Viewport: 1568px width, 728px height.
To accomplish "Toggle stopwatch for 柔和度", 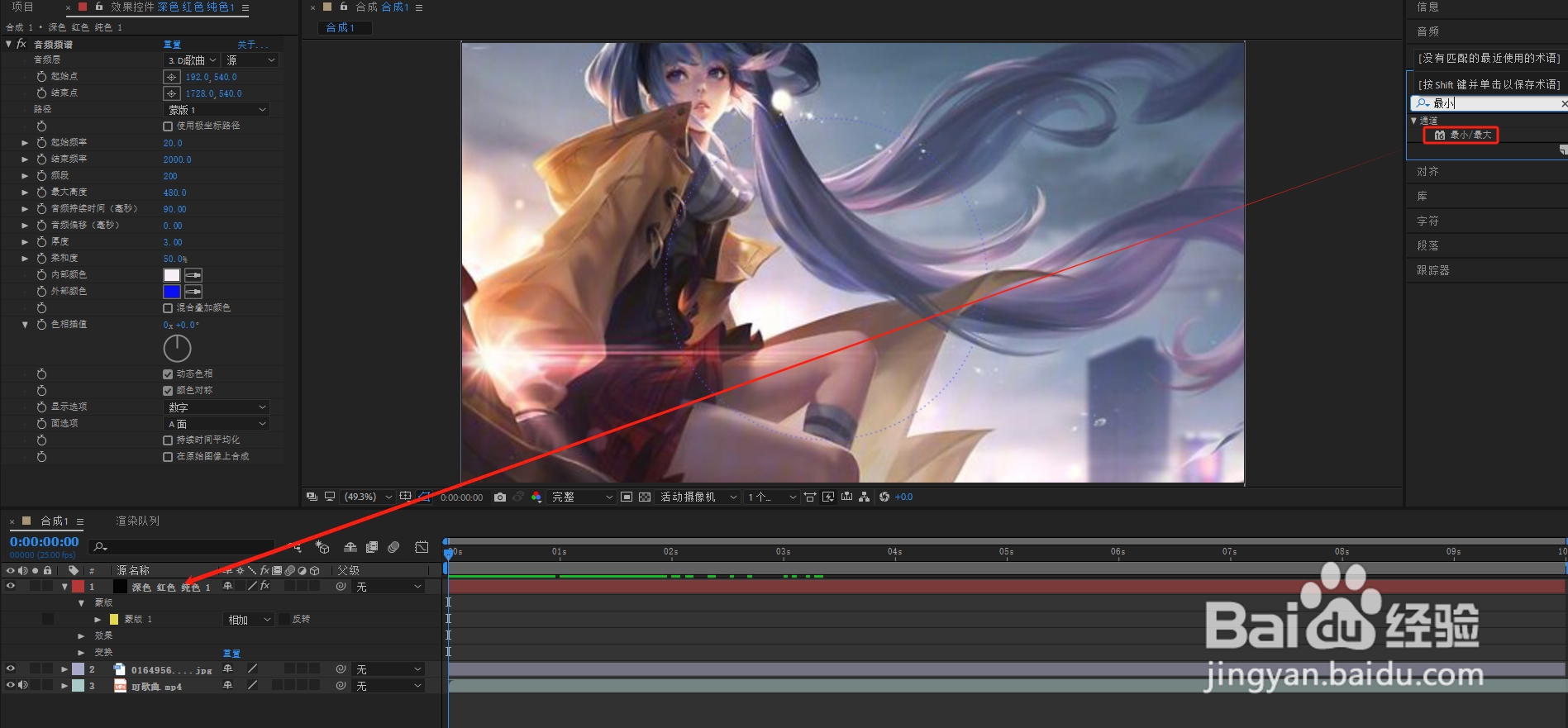I will [x=41, y=258].
